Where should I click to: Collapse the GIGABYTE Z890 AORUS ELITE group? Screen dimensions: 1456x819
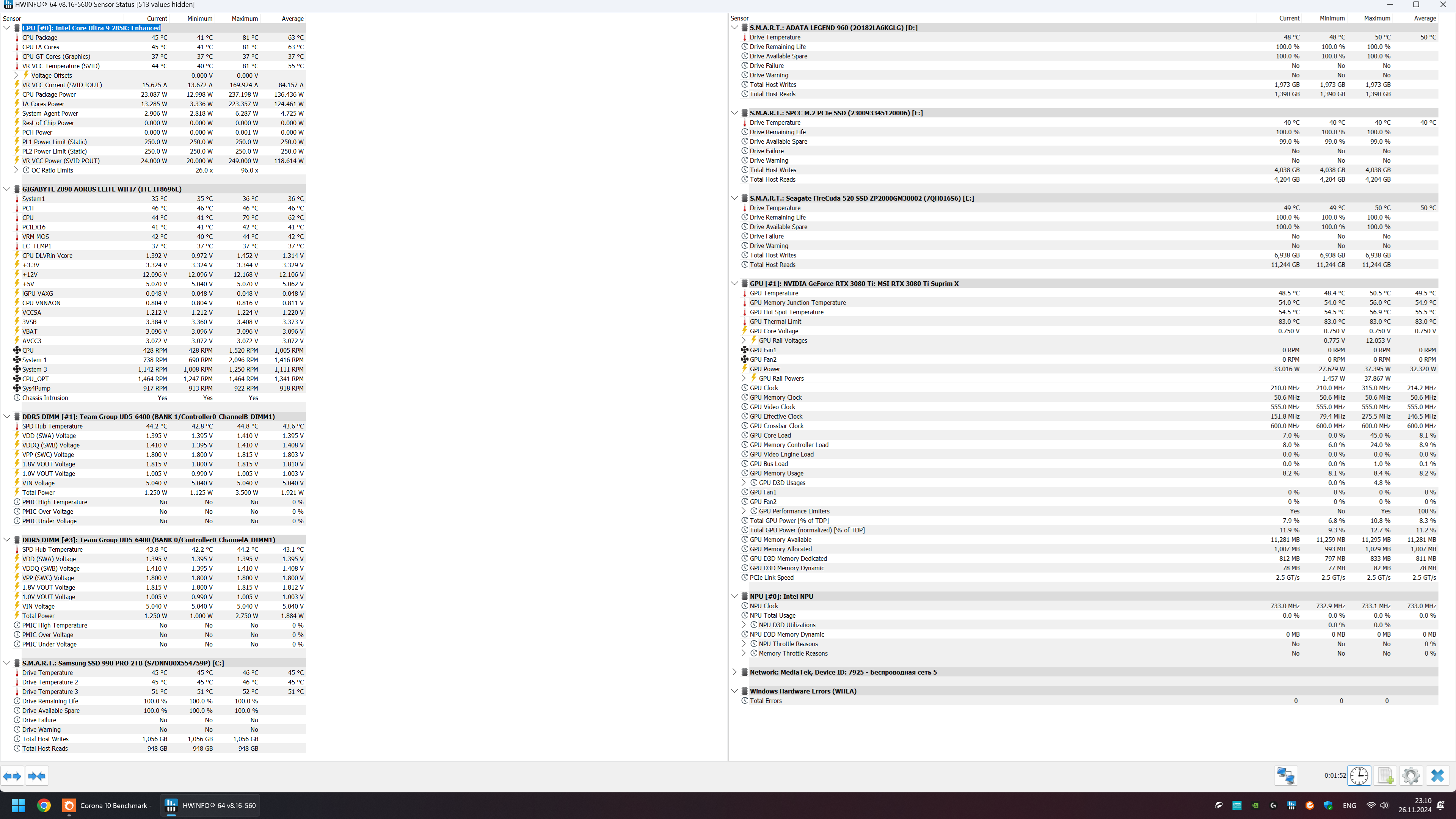click(x=7, y=189)
